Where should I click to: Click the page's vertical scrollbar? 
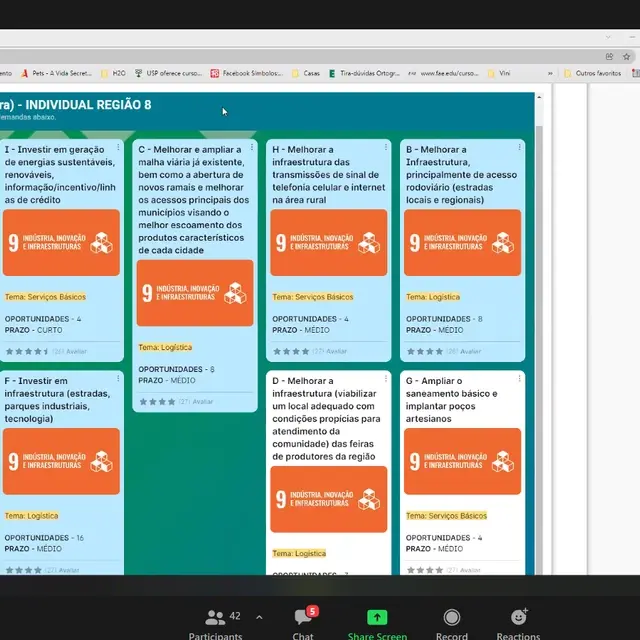tap(540, 300)
